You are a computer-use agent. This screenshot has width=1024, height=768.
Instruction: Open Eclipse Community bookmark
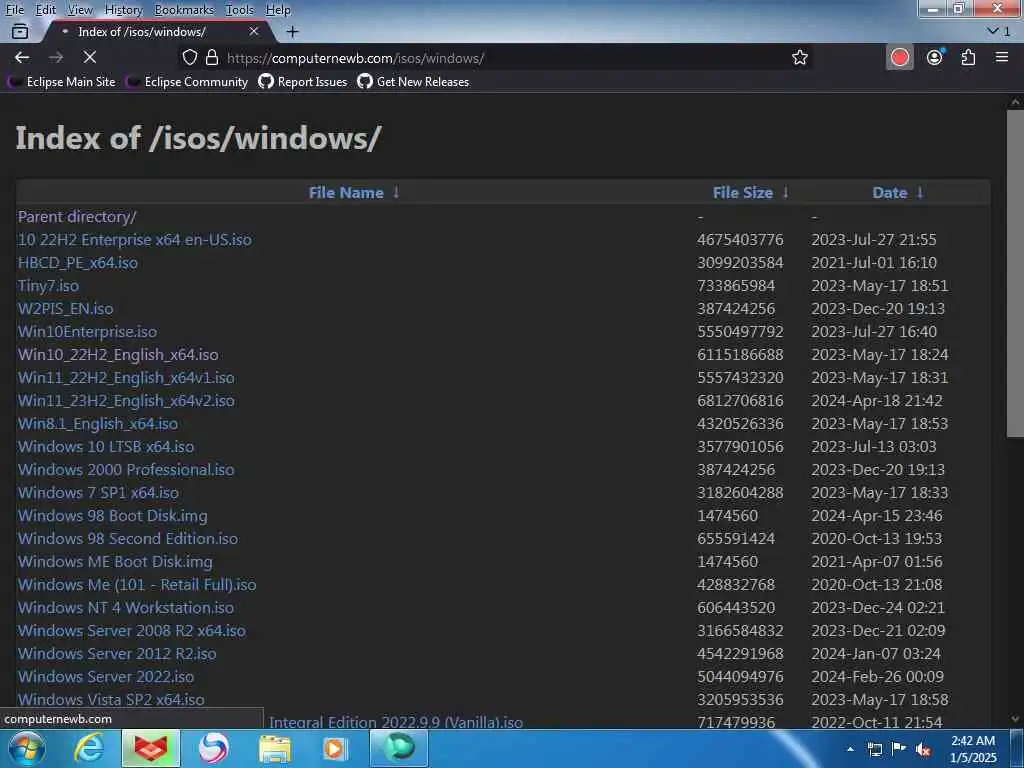point(187,82)
